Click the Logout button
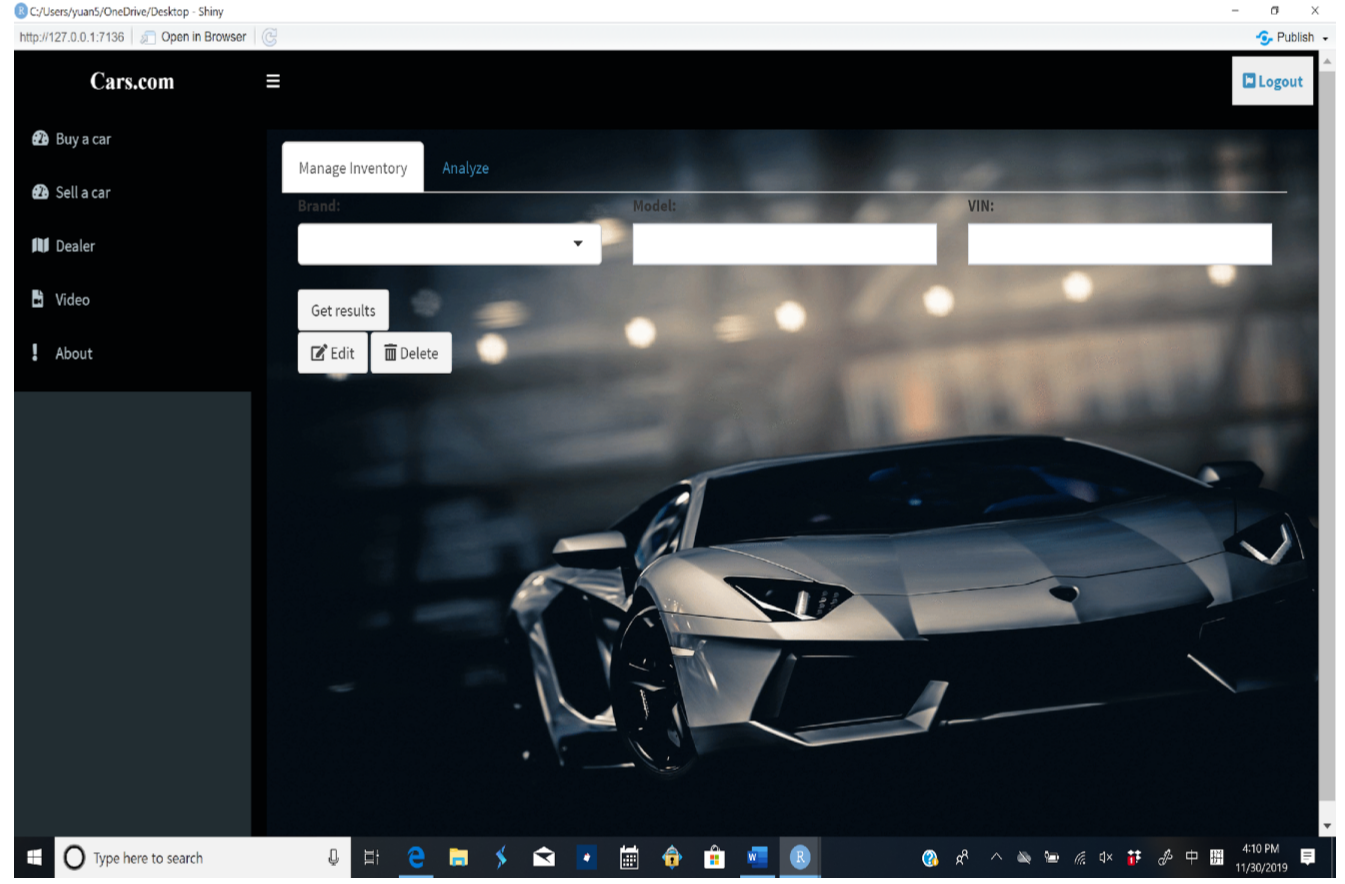 coord(1272,80)
